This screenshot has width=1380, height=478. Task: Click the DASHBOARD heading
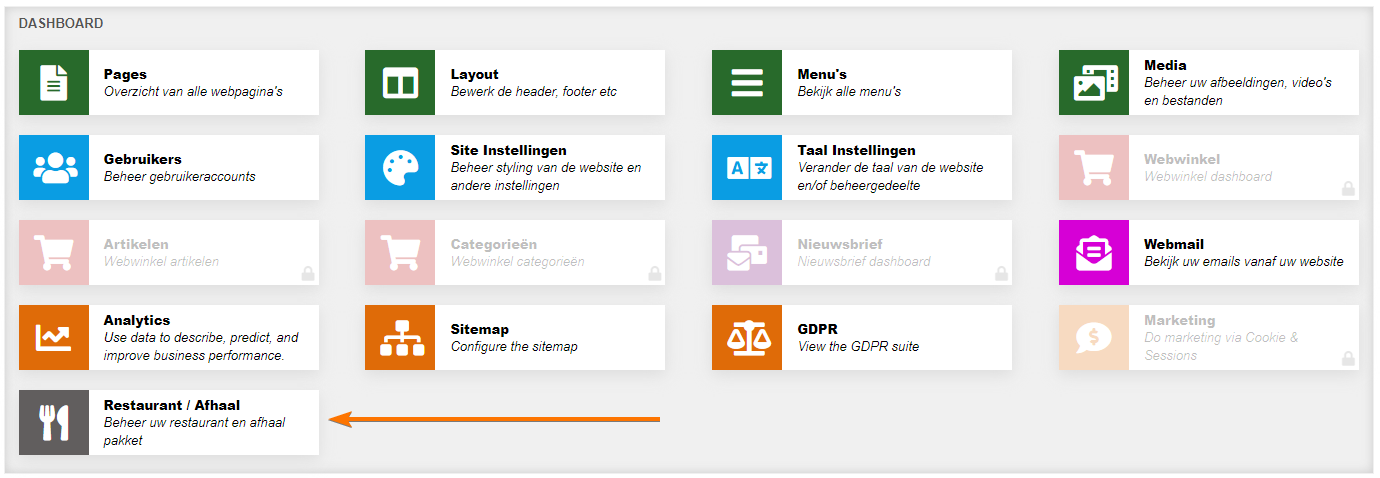pyautogui.click(x=61, y=23)
